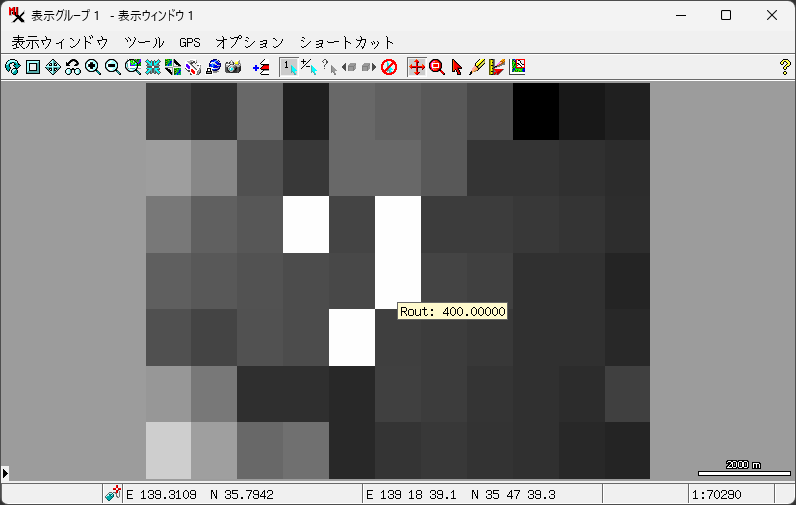The image size is (796, 505).
Task: Open the ショートカット menu
Action: 347,42
